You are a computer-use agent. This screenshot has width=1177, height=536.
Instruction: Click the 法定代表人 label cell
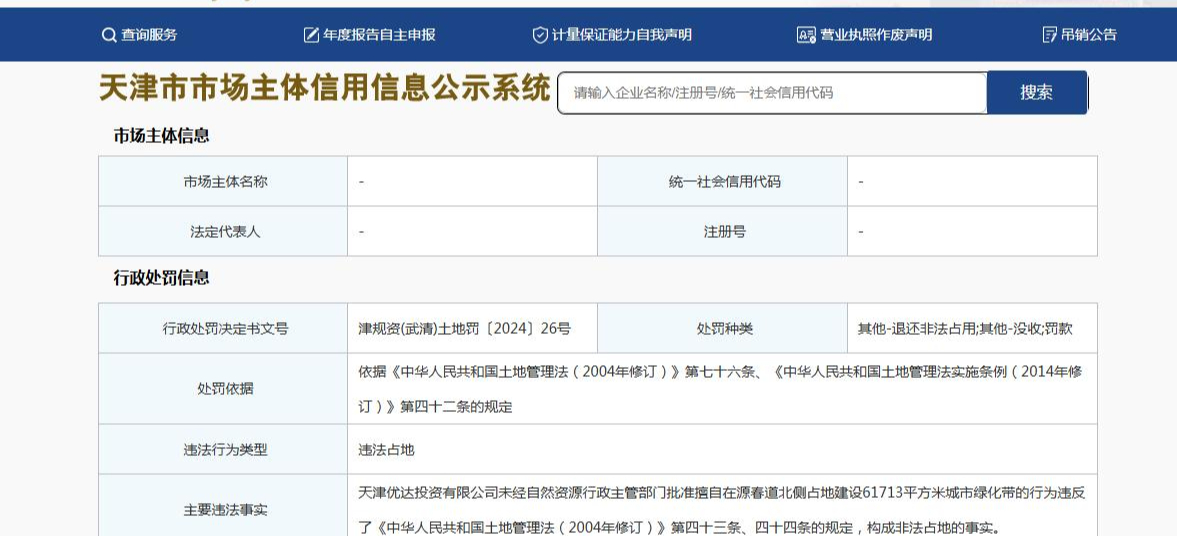pyautogui.click(x=223, y=232)
